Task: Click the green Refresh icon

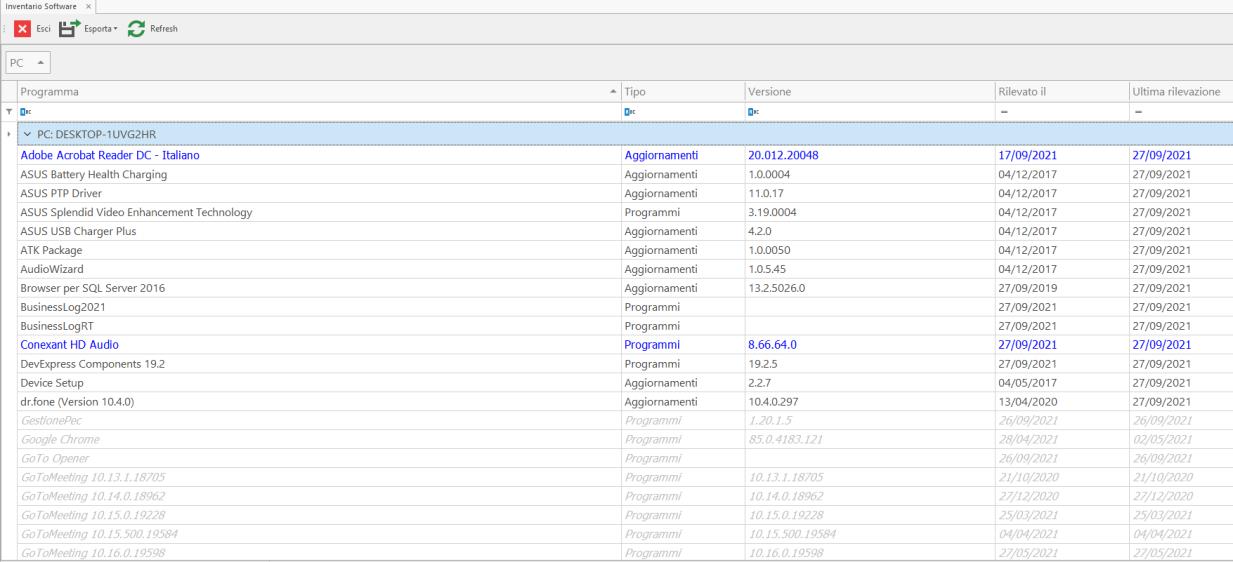Action: [x=136, y=28]
